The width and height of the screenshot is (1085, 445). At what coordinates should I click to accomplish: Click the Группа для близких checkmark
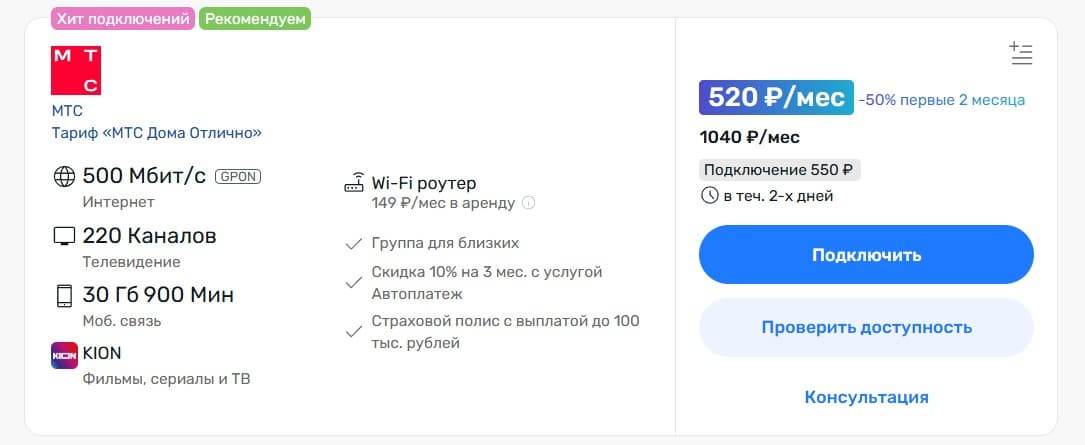pos(354,244)
